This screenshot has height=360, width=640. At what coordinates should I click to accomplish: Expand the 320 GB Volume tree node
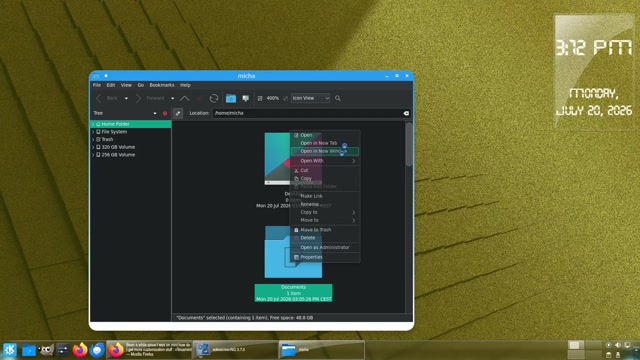[x=93, y=147]
